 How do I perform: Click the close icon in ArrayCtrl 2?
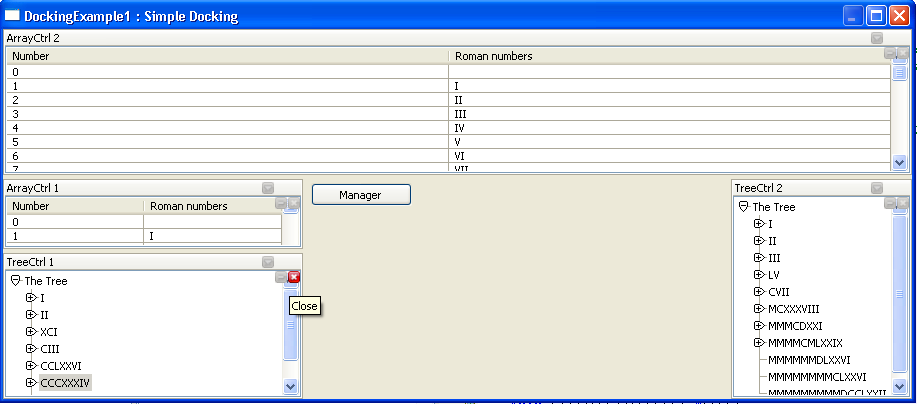pyautogui.click(x=903, y=53)
